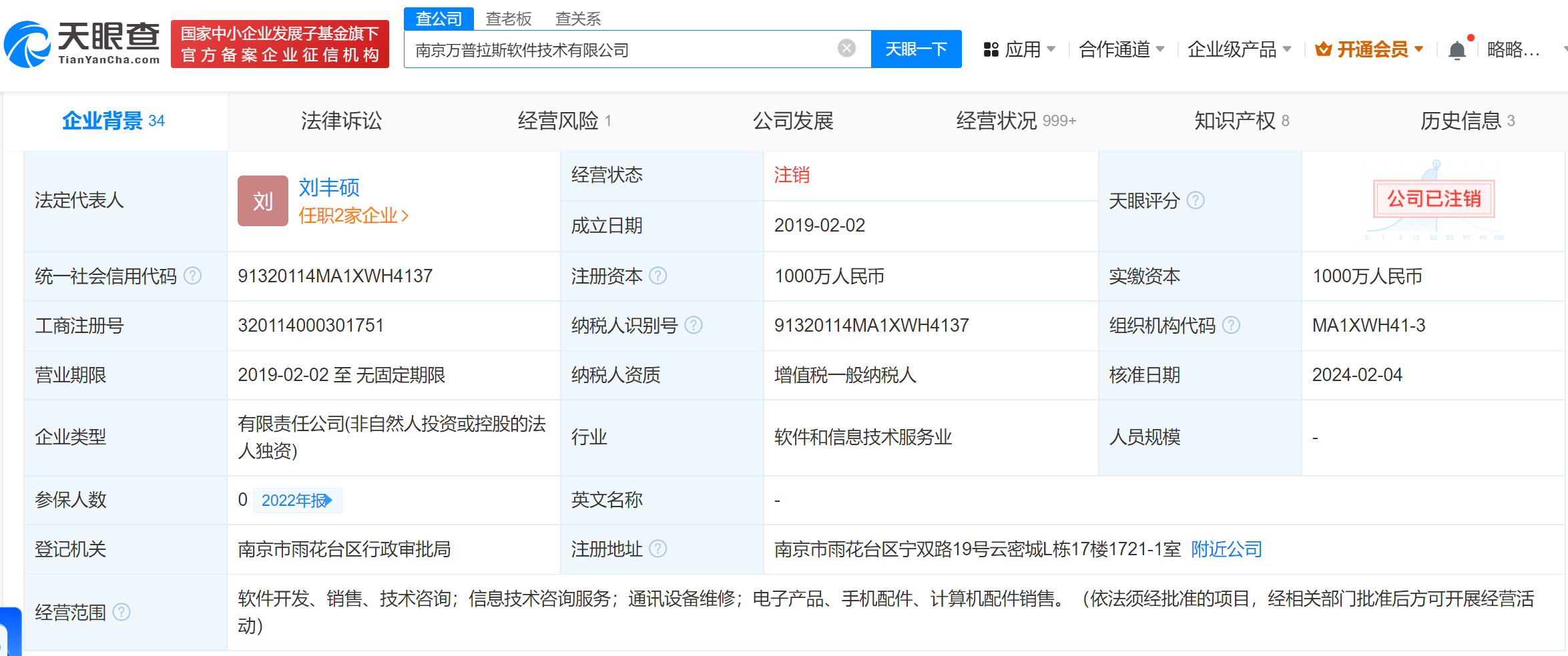Switch to 公司发展 tab
1568x656 pixels.
pyautogui.click(x=794, y=121)
